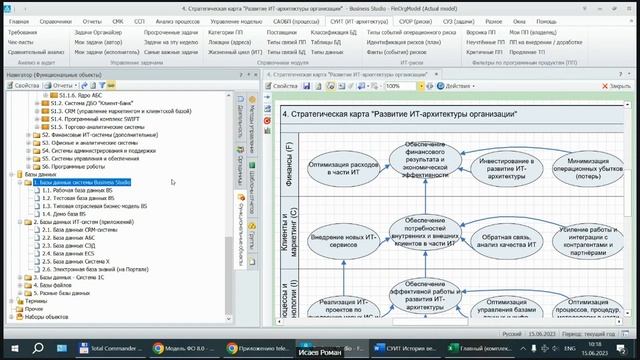Click the fit-to-window icon after zoom box
The width and height of the screenshot is (640, 360).
click(429, 86)
